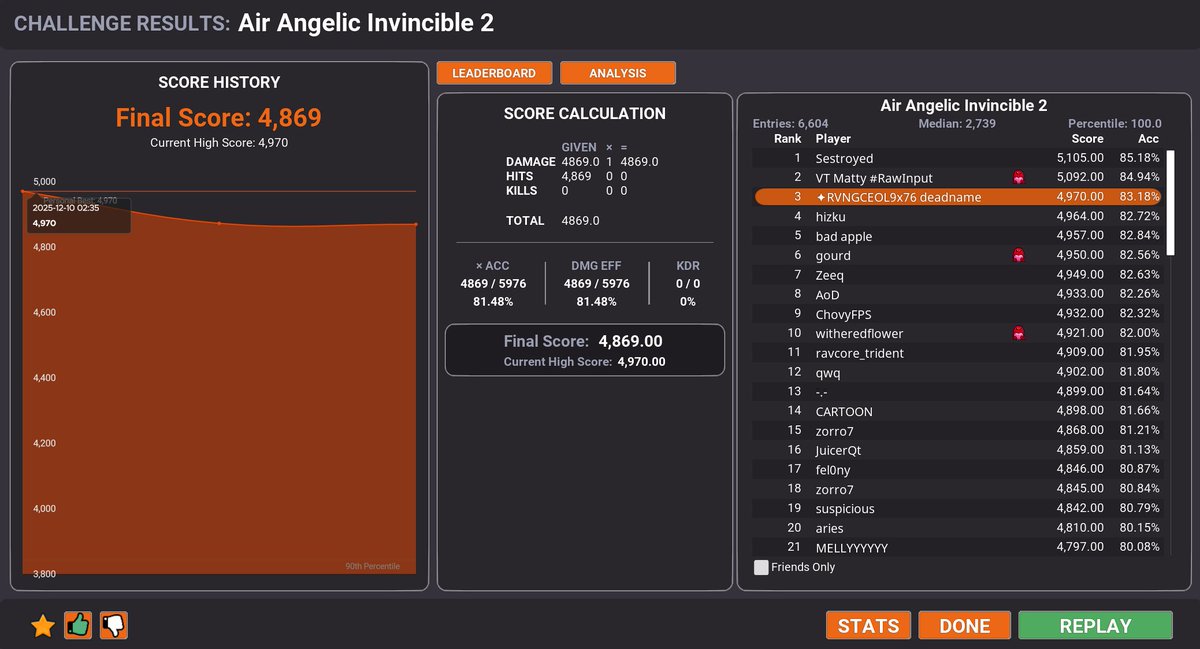Image resolution: width=1200 pixels, height=649 pixels.
Task: Select player bad apple
Action: pos(959,236)
